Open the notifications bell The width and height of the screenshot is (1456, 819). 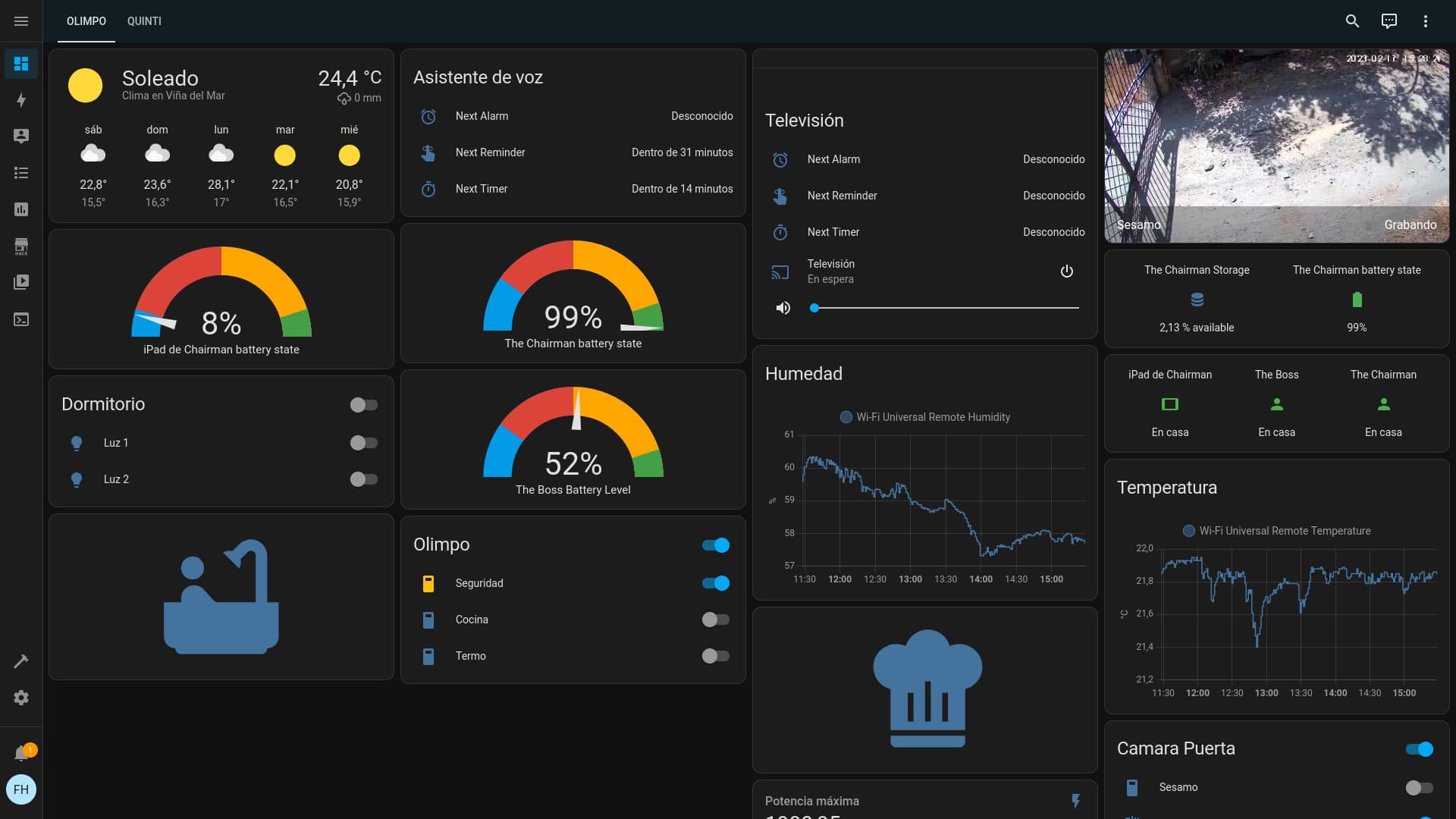coord(21,753)
